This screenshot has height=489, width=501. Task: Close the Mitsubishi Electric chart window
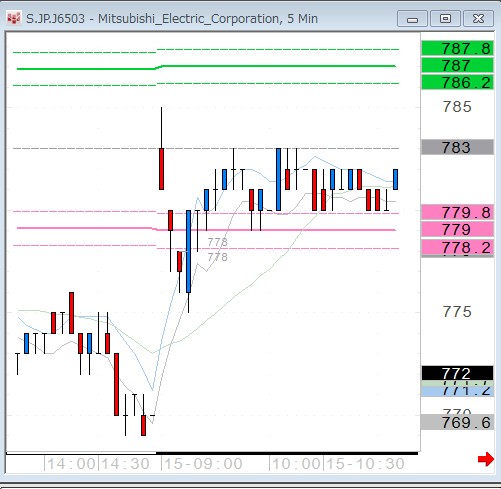coord(478,19)
